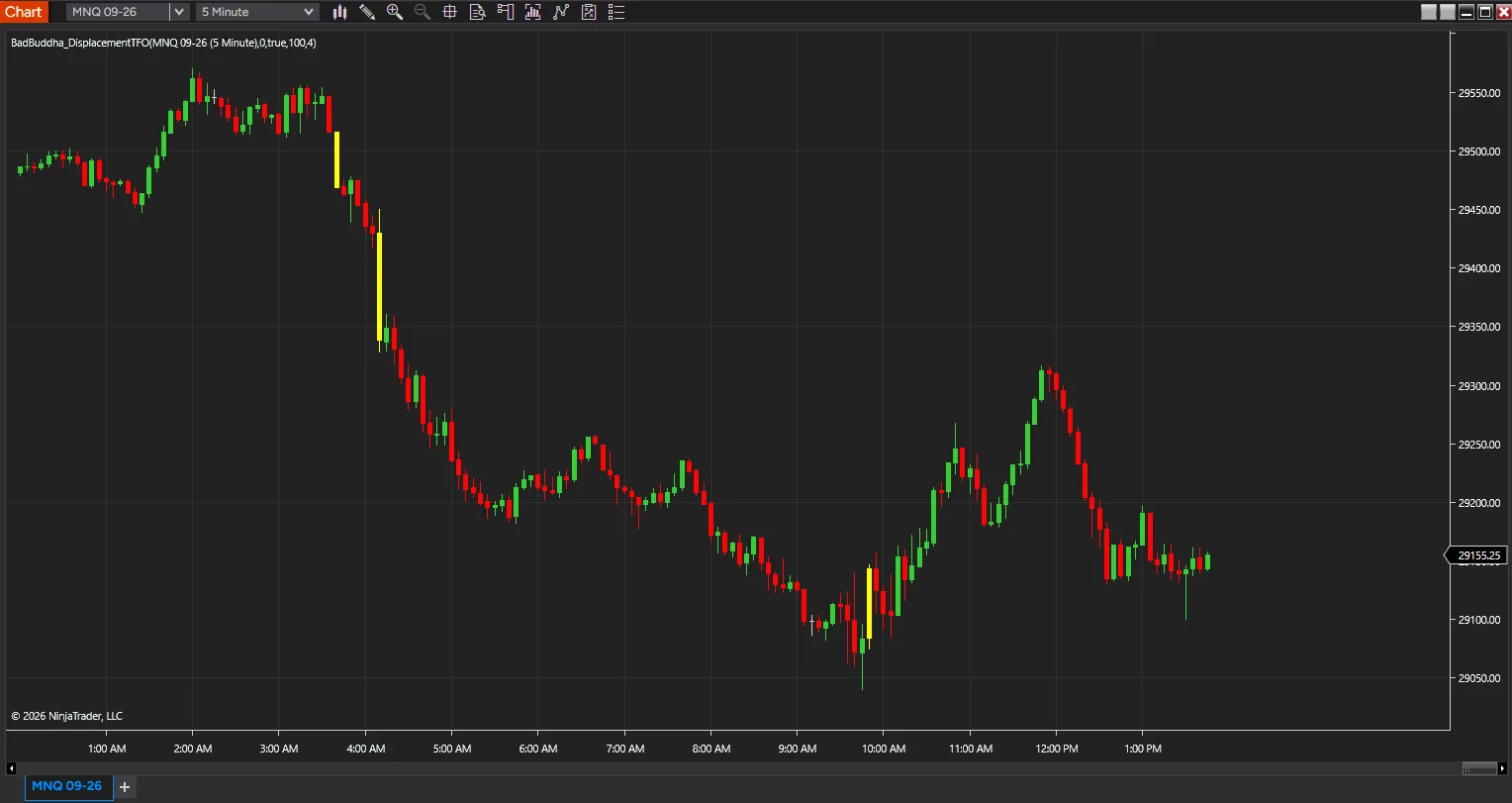Click the 12:00 PM time label
This screenshot has width=1512, height=803.
click(1057, 749)
